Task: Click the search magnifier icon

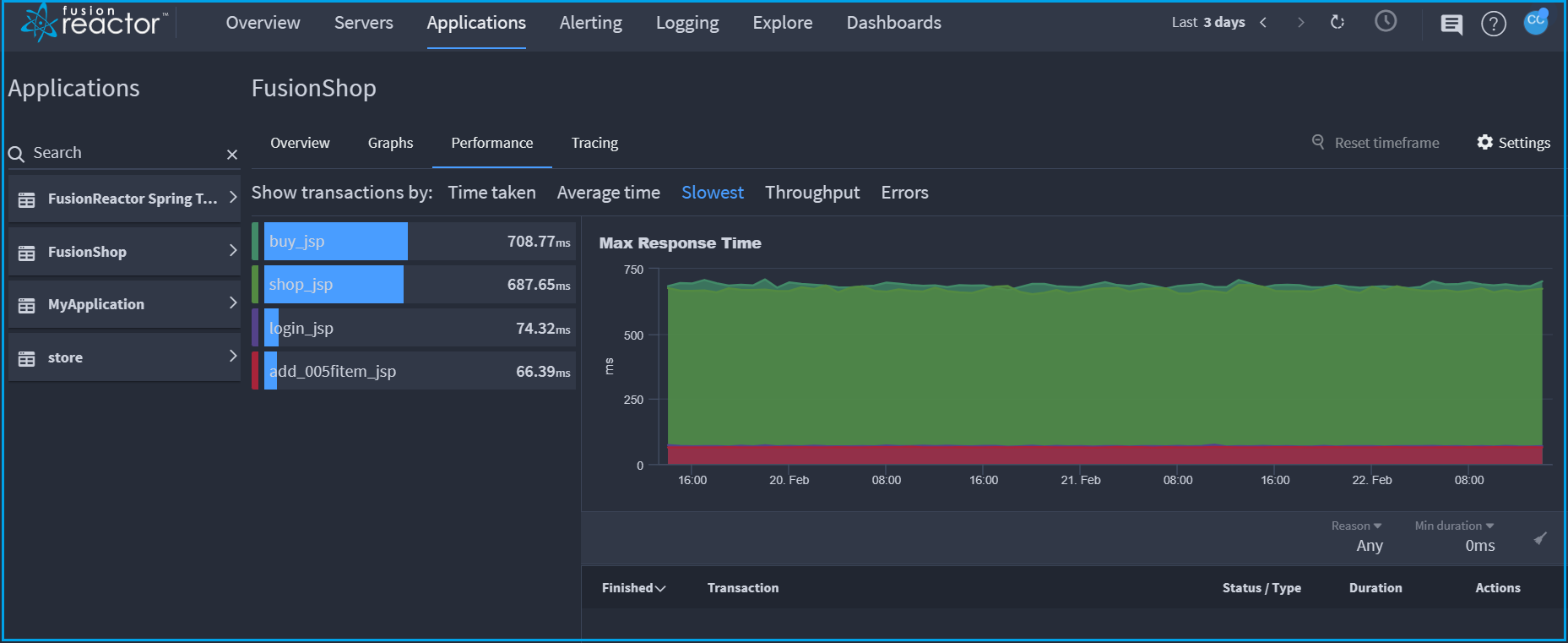Action: point(16,154)
